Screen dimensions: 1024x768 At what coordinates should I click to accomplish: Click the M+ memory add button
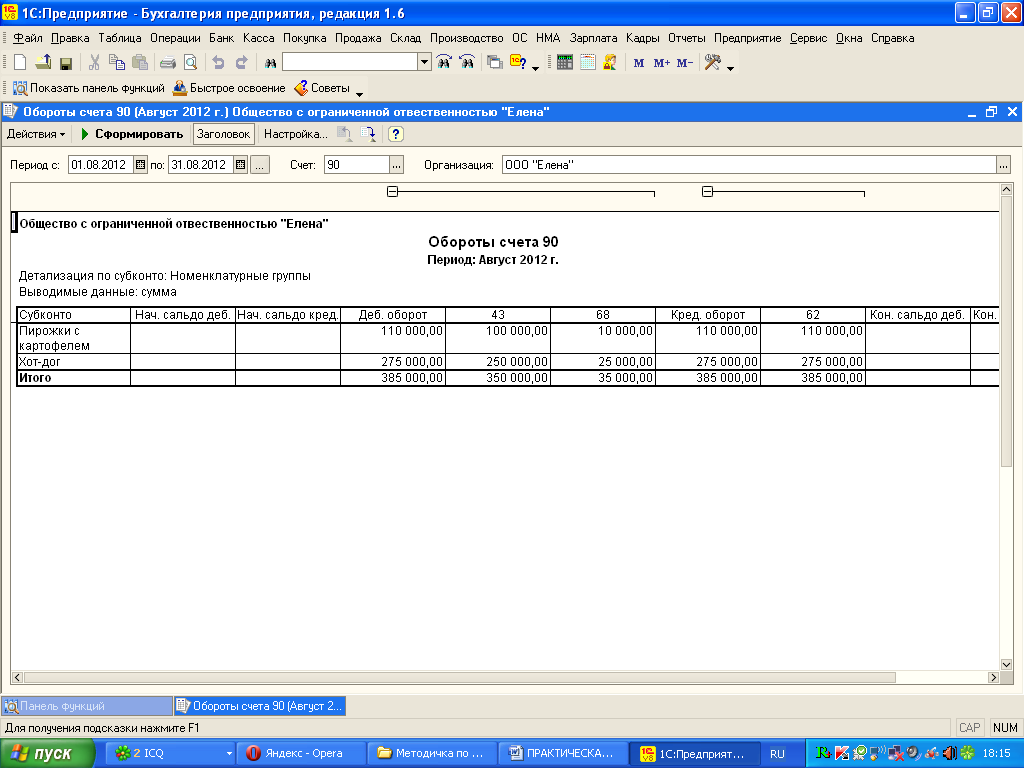click(x=662, y=63)
